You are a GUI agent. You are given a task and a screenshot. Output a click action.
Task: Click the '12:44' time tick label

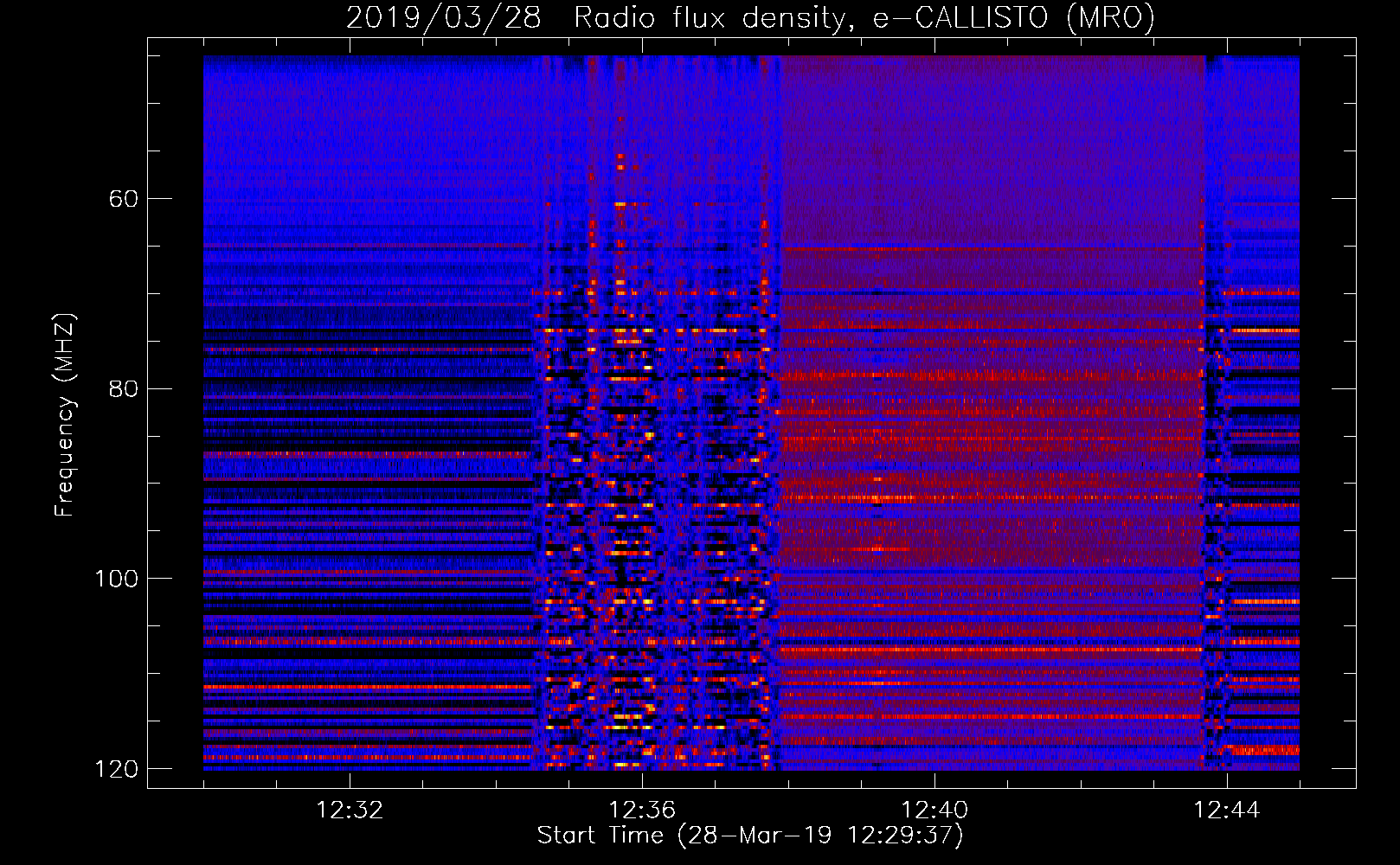(x=1227, y=811)
